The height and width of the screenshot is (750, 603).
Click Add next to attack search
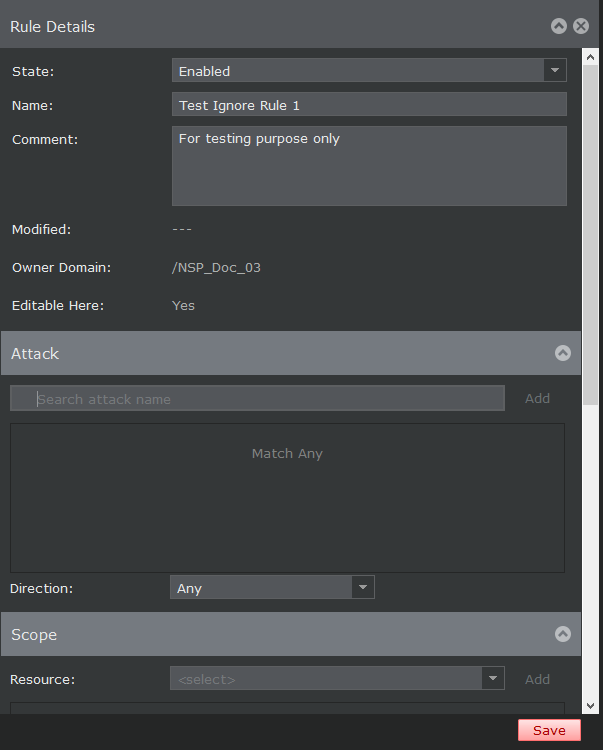click(x=537, y=398)
